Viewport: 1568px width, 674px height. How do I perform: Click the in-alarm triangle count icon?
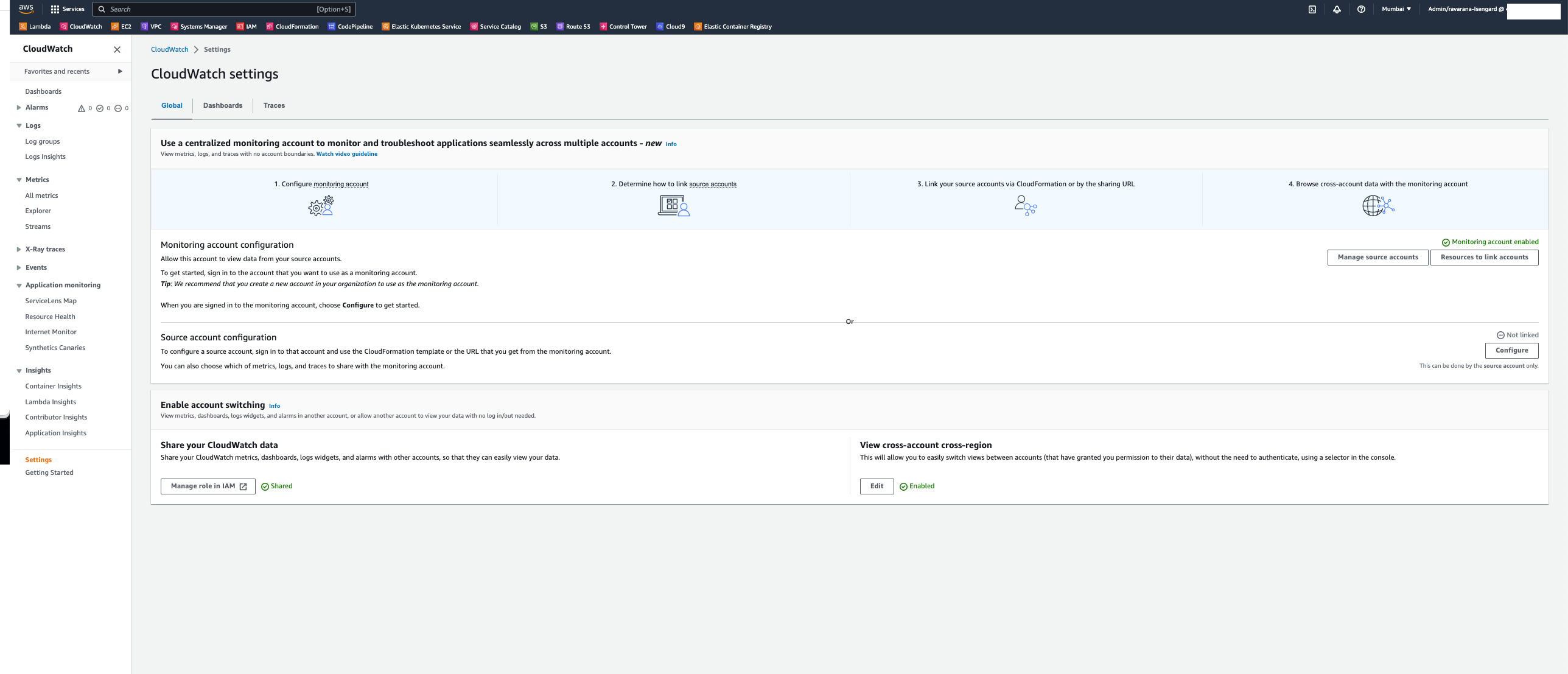[x=81, y=108]
